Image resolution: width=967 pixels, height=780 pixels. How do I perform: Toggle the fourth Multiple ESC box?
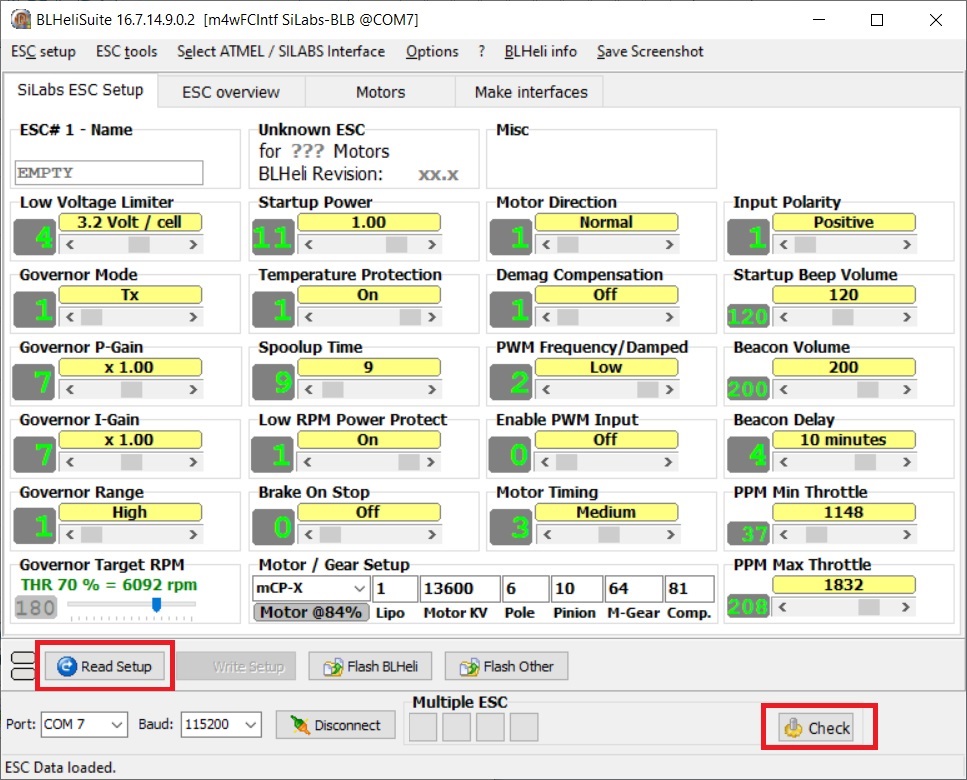[524, 727]
